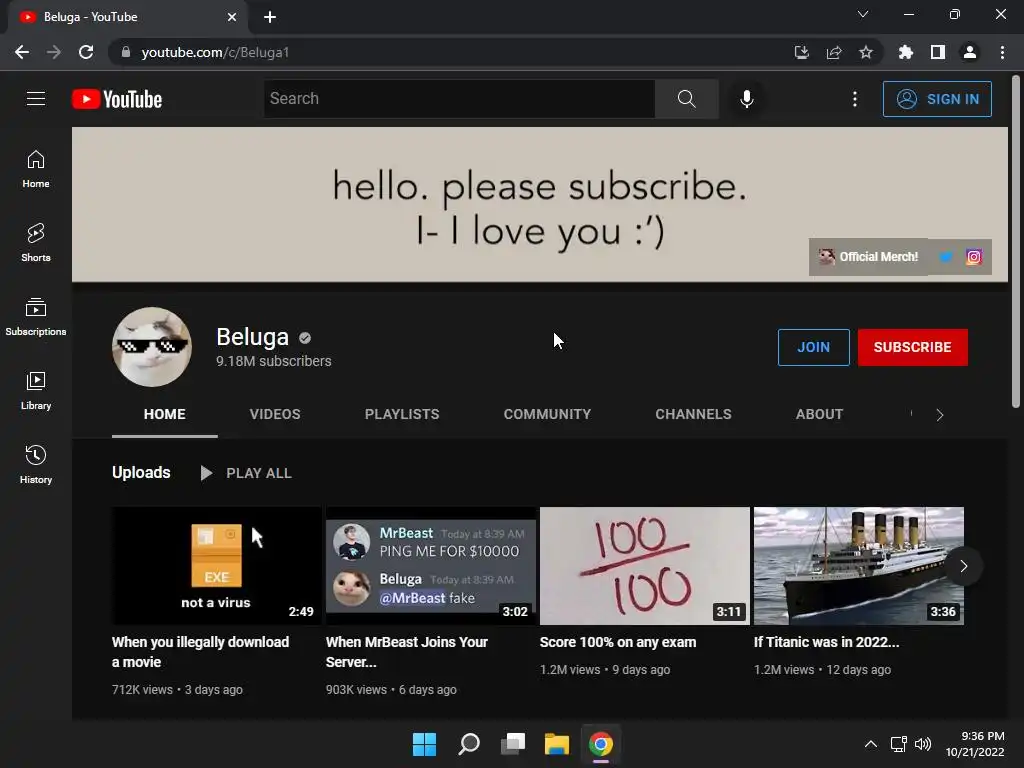Click 'If Titanic was in 2022...' title

[827, 642]
